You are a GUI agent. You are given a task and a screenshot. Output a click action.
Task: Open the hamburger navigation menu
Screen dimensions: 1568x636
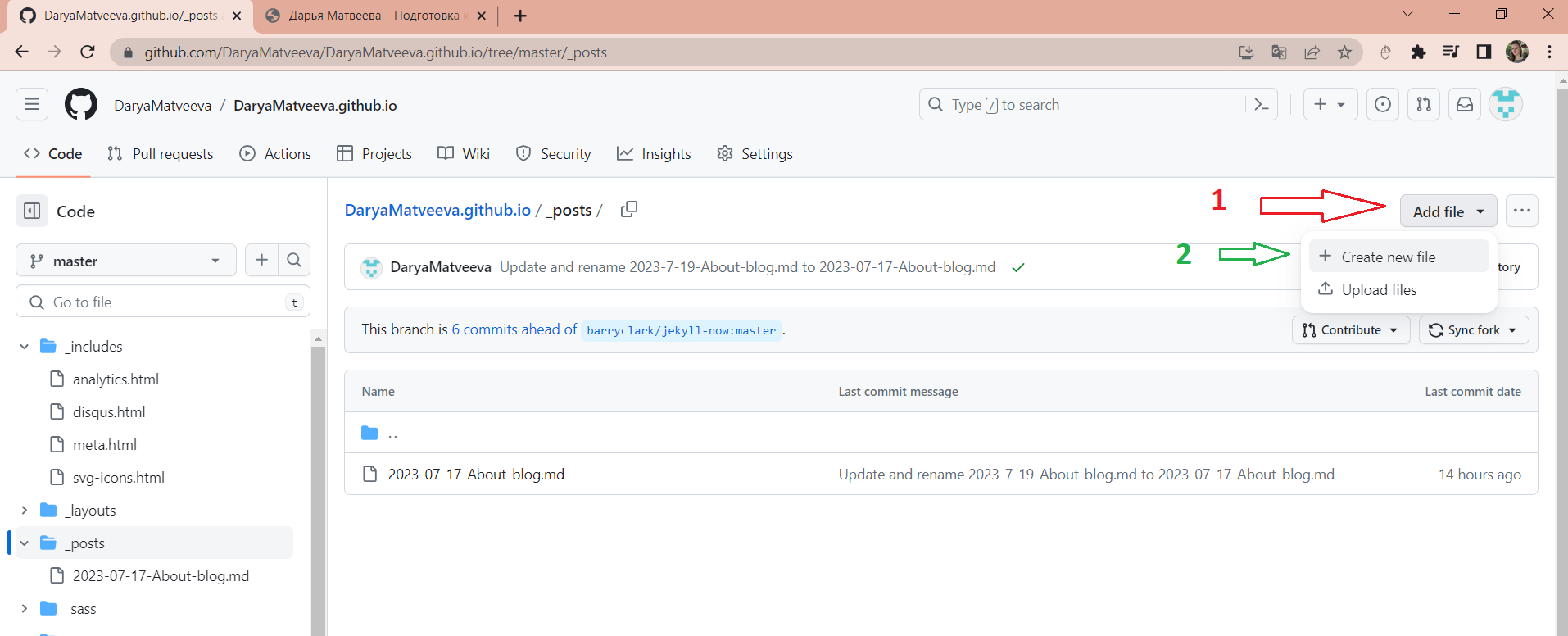tap(32, 104)
